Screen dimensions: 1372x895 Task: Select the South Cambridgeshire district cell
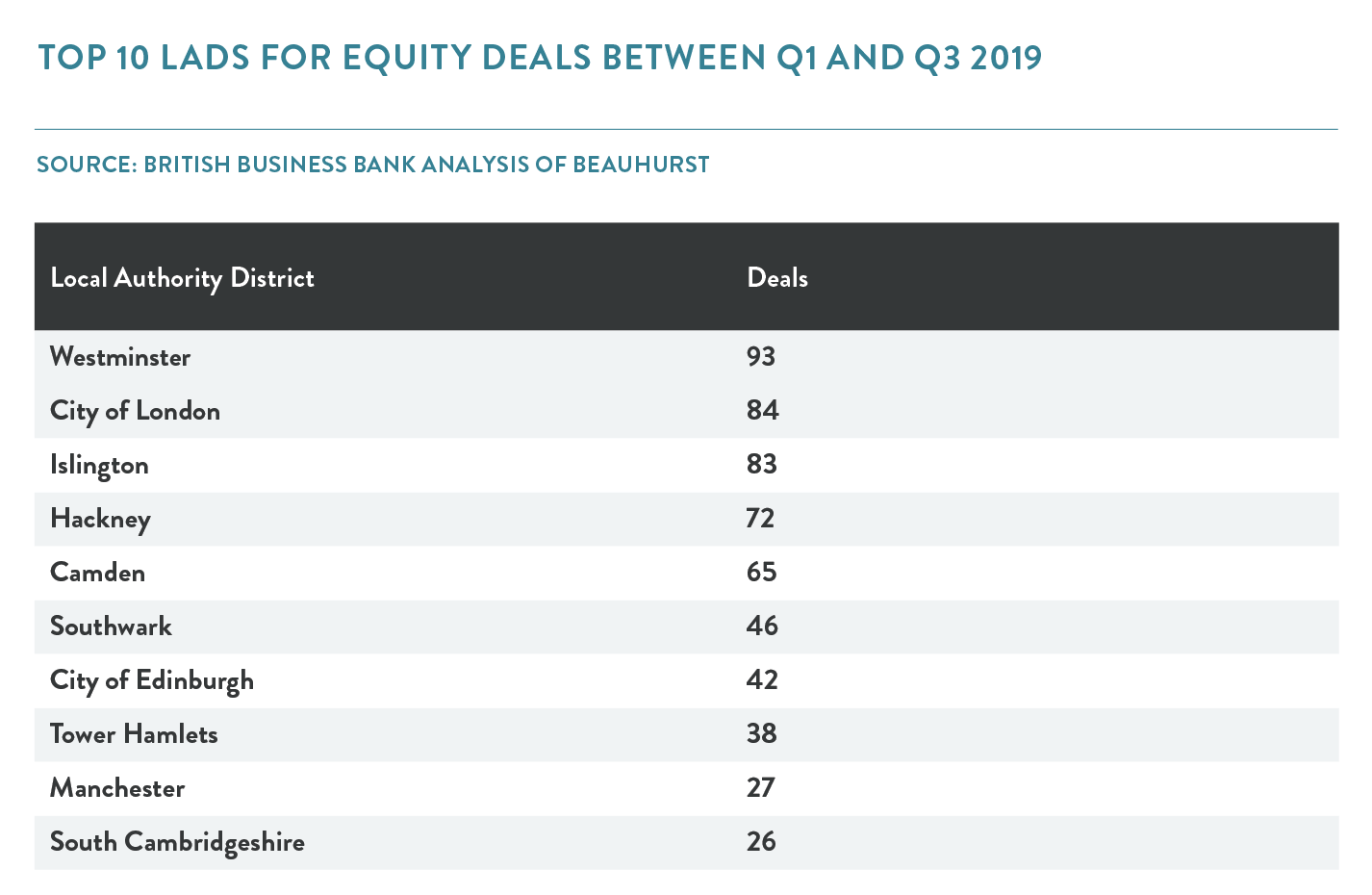[177, 842]
